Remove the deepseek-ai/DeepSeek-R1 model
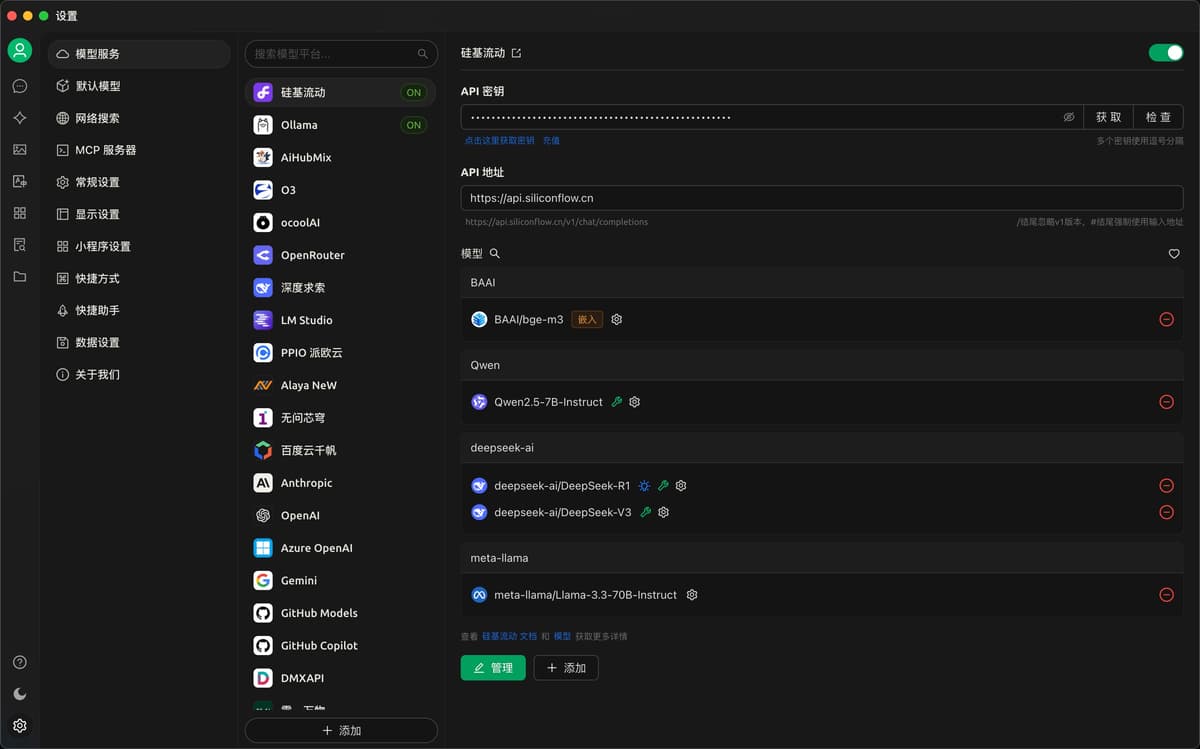Image resolution: width=1200 pixels, height=749 pixels. pos(1166,486)
